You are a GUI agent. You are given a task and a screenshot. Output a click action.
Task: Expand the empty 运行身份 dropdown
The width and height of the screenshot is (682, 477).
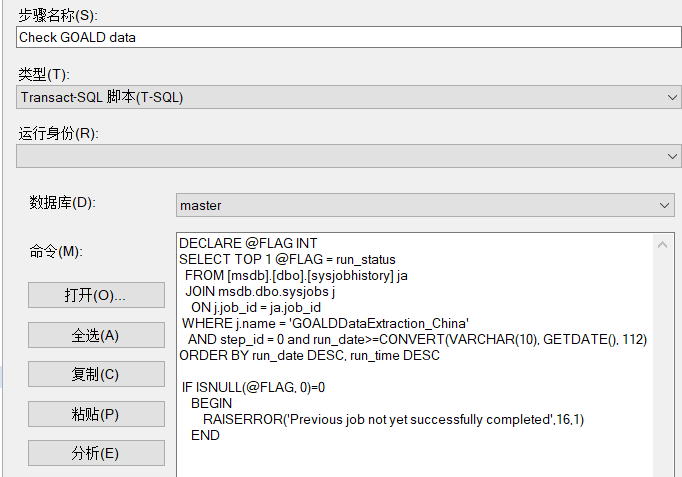click(x=349, y=156)
